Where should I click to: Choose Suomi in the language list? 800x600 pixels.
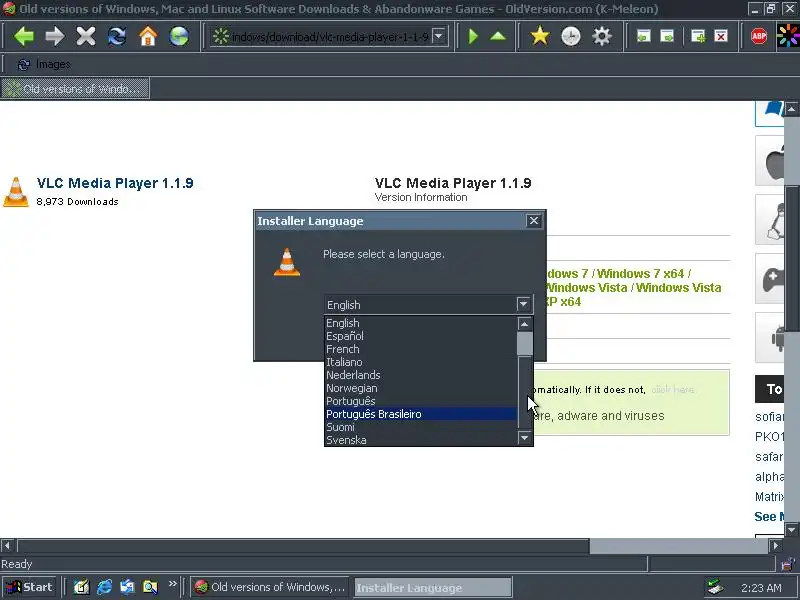pos(421,427)
